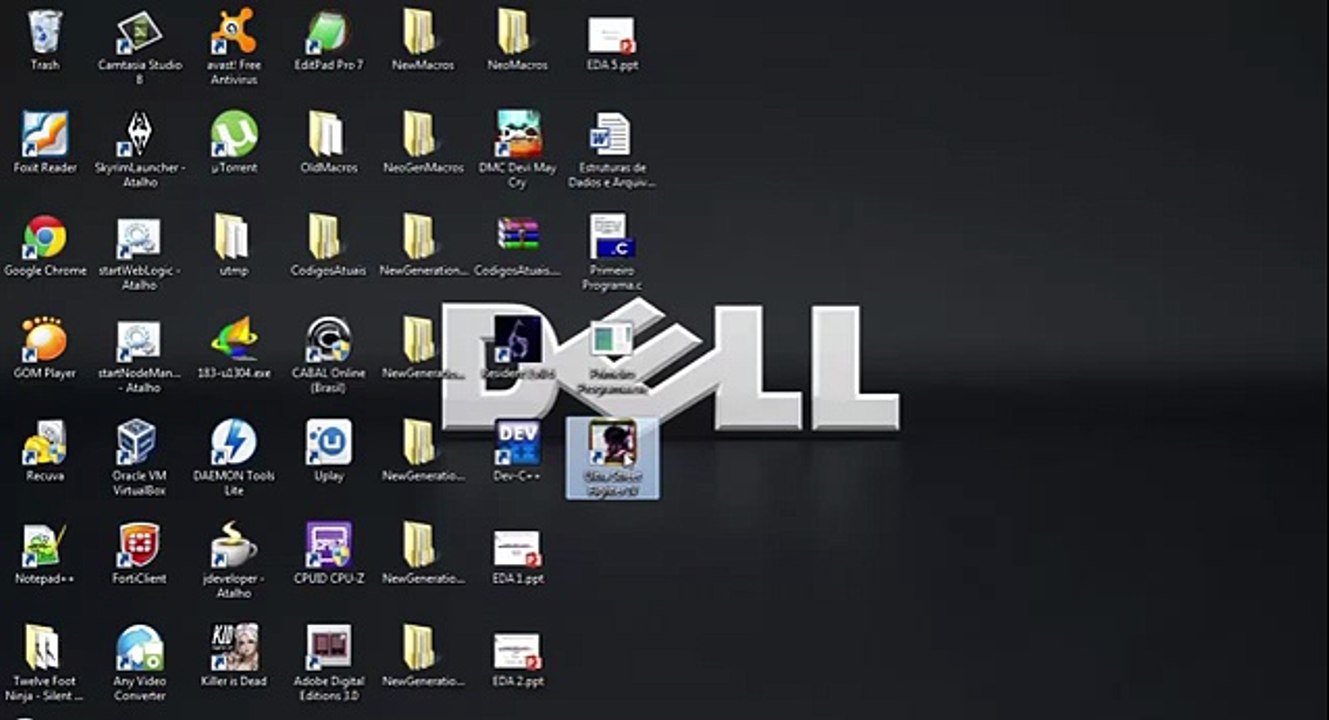The image size is (1329, 720).
Task: Select the Estruturas de Dados Word document
Action: 612,150
